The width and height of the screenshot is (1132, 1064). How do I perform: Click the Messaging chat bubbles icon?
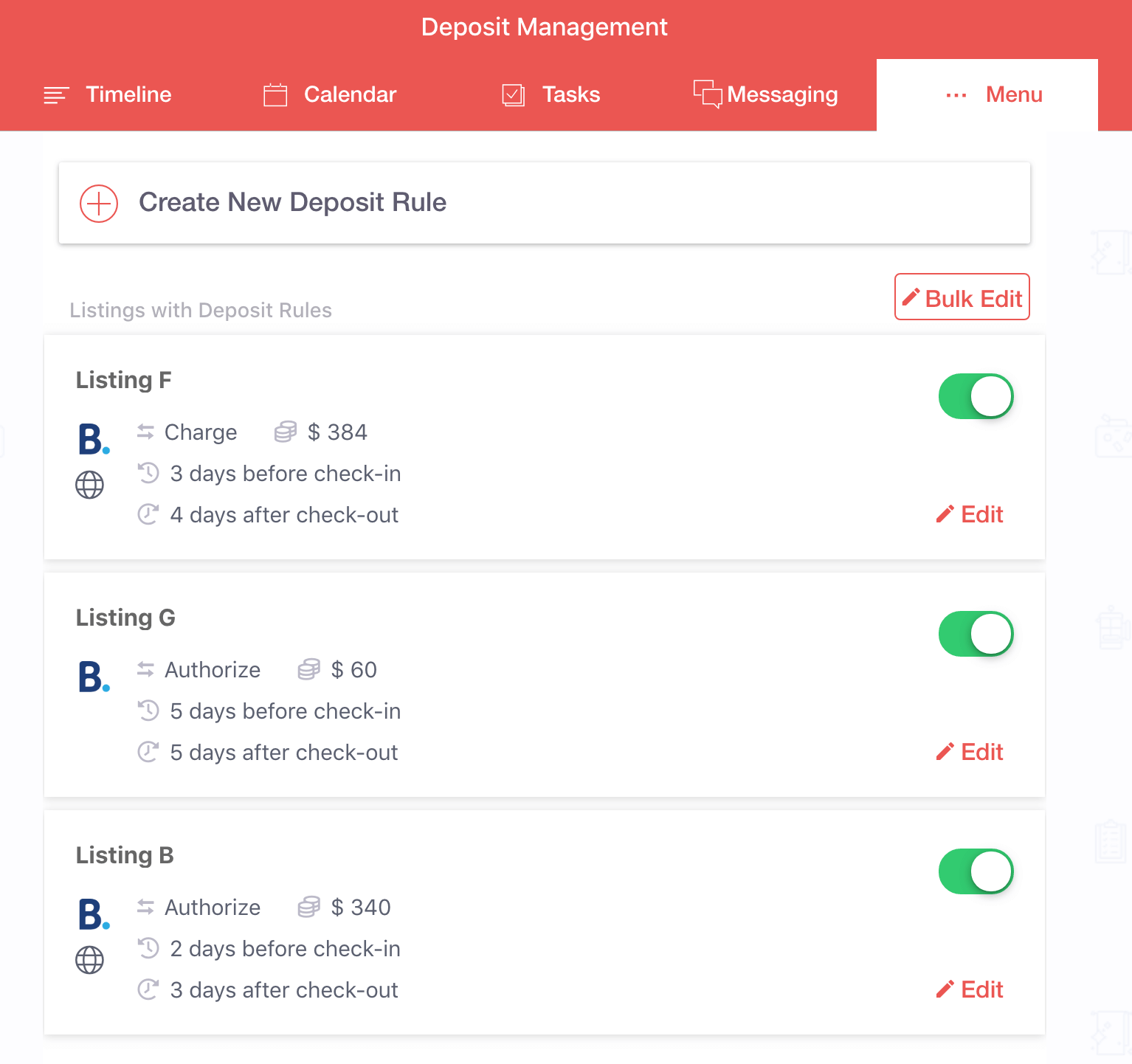pos(708,94)
